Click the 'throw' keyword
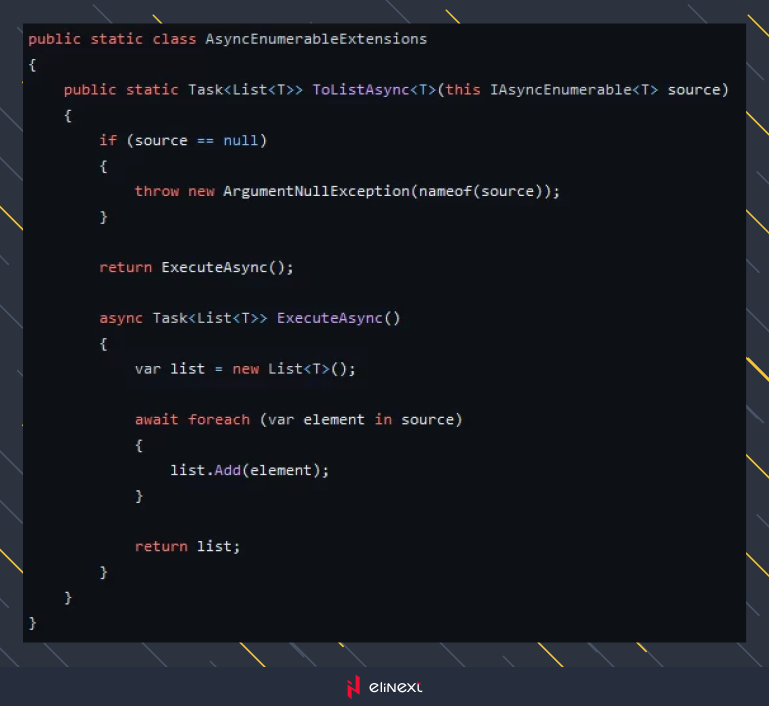Viewport: 769px width, 706px height. coord(157,191)
